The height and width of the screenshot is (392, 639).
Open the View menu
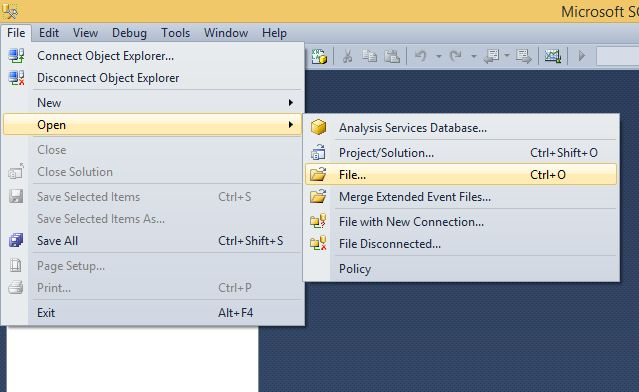86,33
